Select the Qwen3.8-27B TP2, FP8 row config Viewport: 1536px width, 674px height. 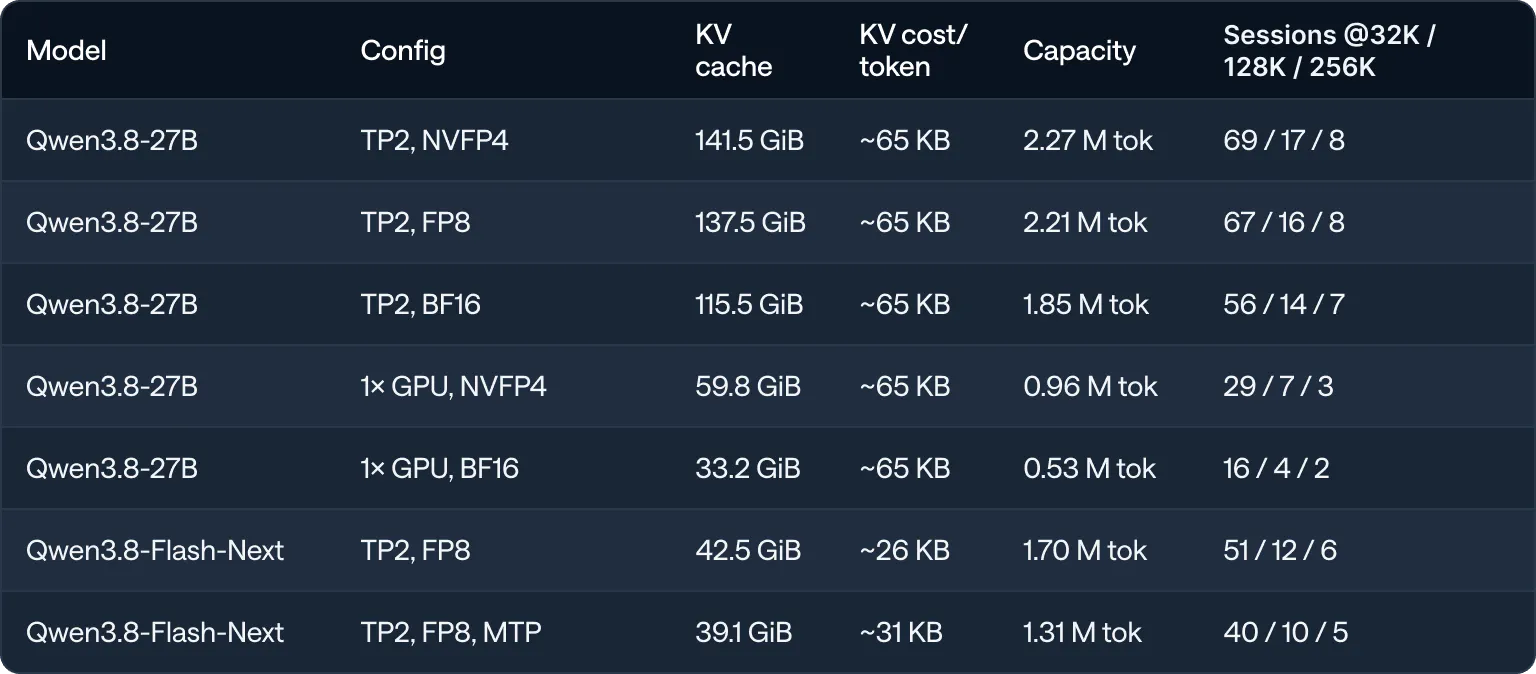(x=415, y=222)
